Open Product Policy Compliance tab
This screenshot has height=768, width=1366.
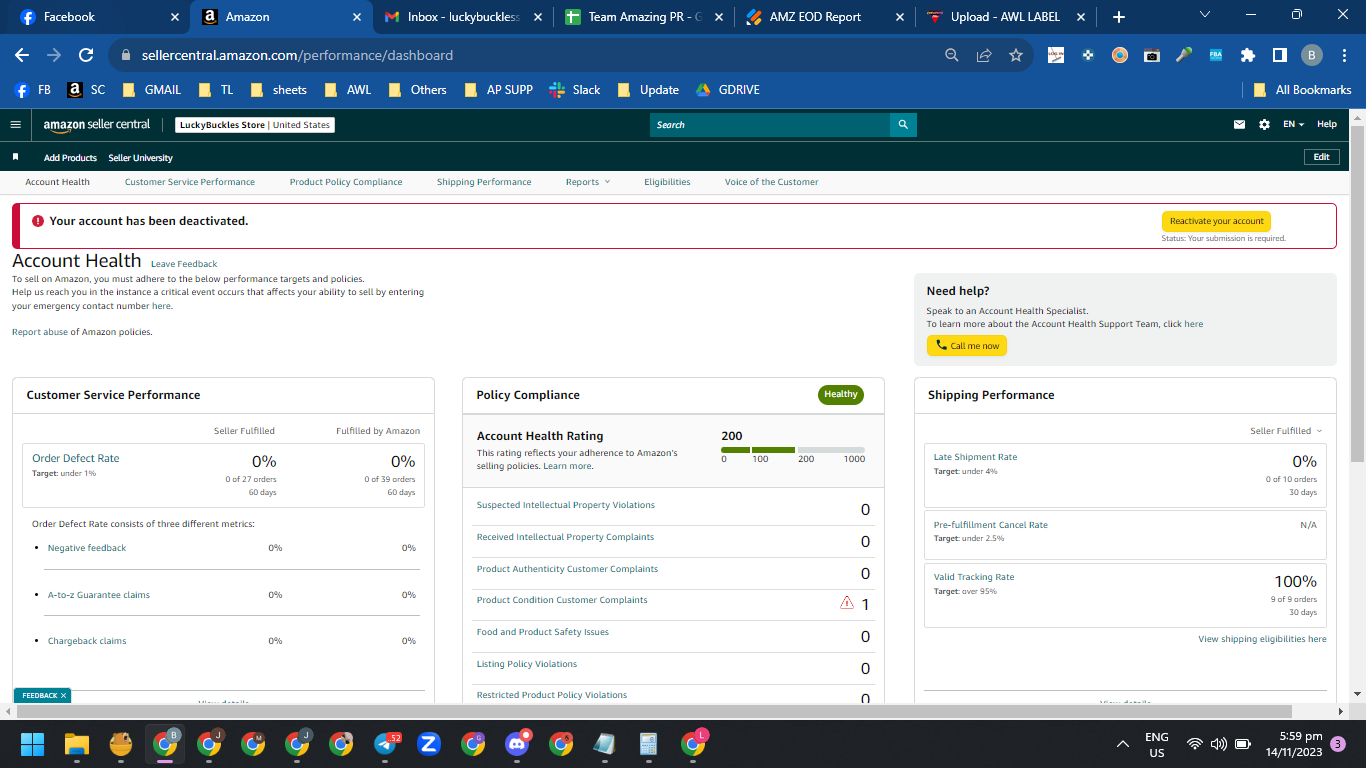click(x=346, y=182)
